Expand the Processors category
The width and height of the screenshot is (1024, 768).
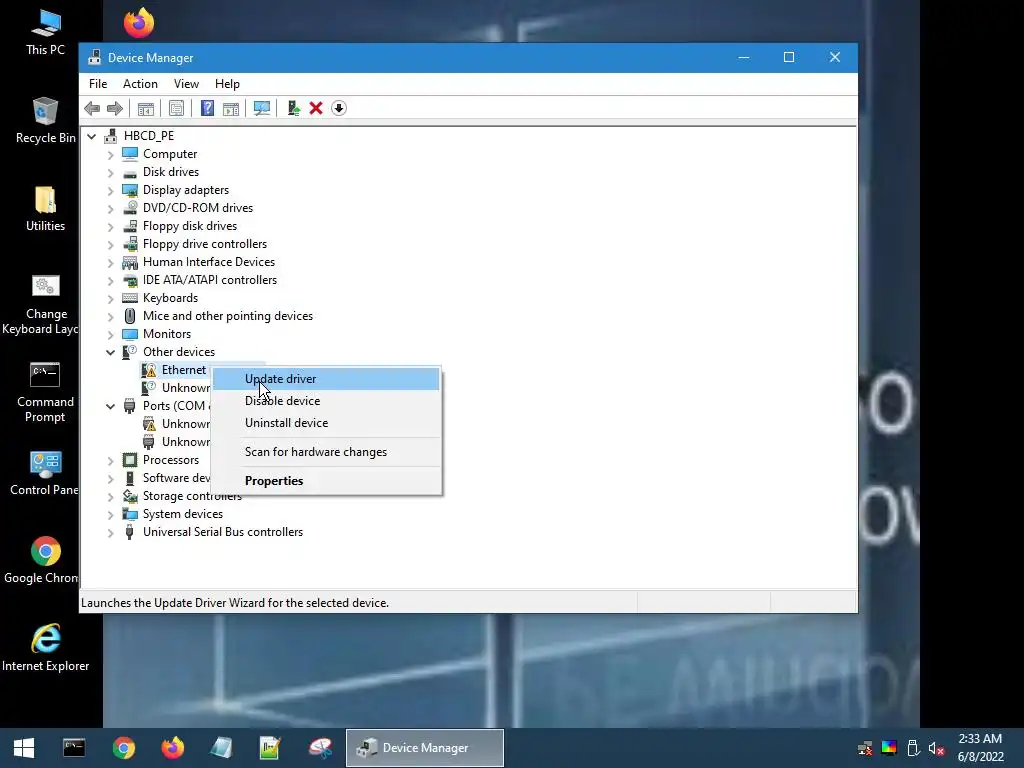click(110, 461)
